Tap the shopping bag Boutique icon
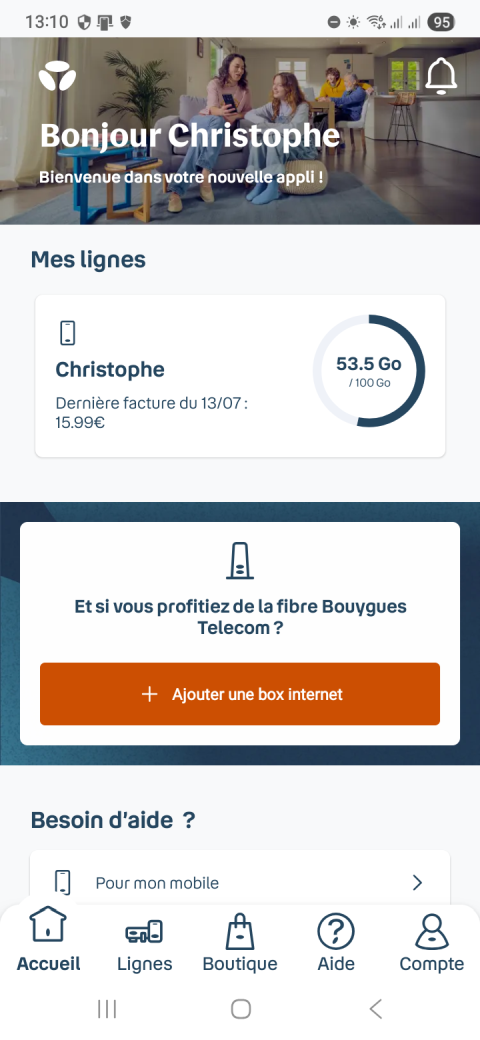 click(x=240, y=931)
